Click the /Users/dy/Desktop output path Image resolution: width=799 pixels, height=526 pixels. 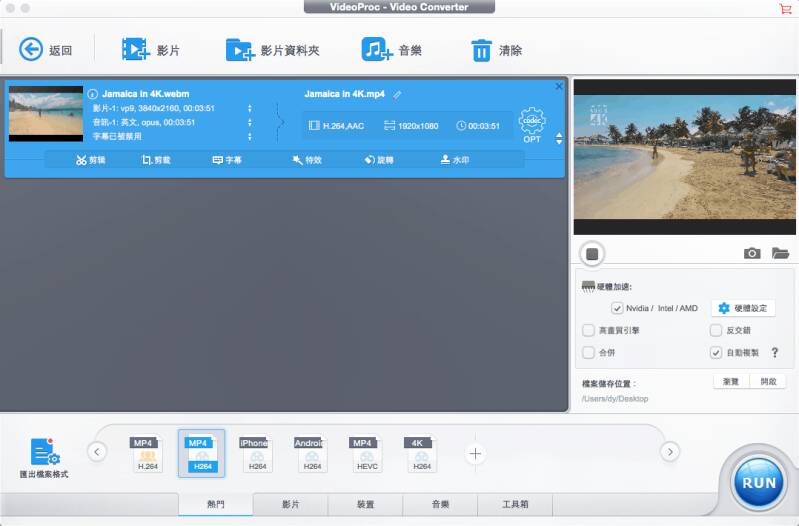click(x=615, y=399)
